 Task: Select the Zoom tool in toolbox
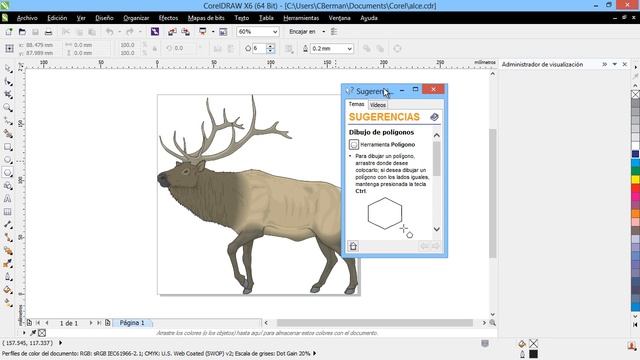click(8, 108)
